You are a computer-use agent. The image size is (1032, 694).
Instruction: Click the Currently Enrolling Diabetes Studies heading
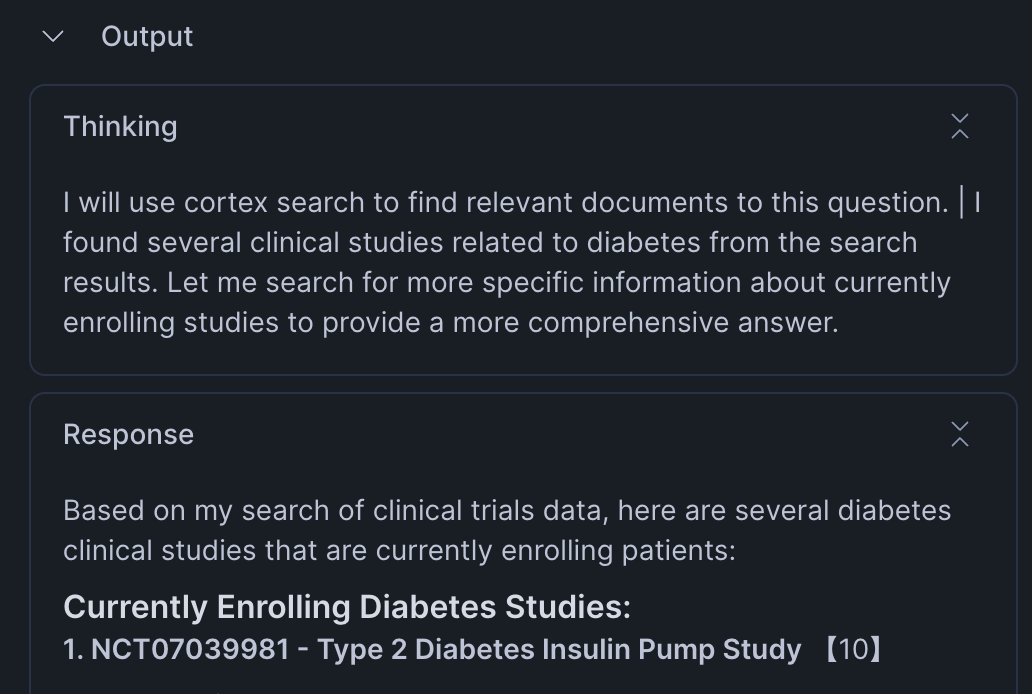click(347, 607)
